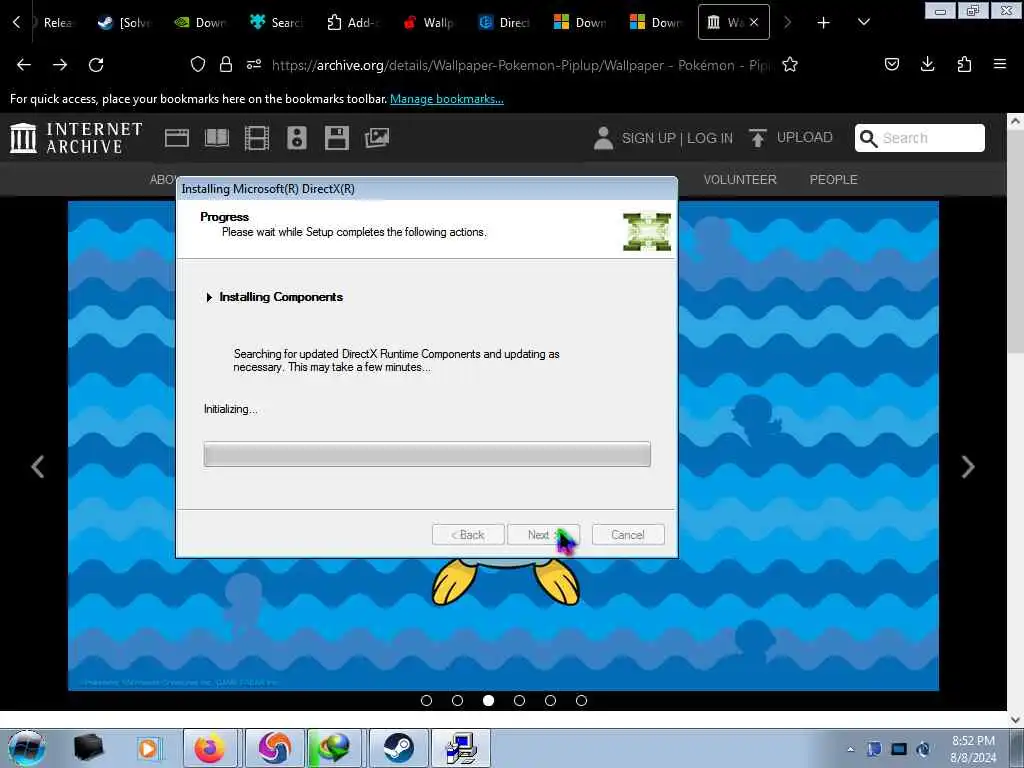The image size is (1024, 768).
Task: Show next wallpaper image arrow
Action: (x=968, y=466)
